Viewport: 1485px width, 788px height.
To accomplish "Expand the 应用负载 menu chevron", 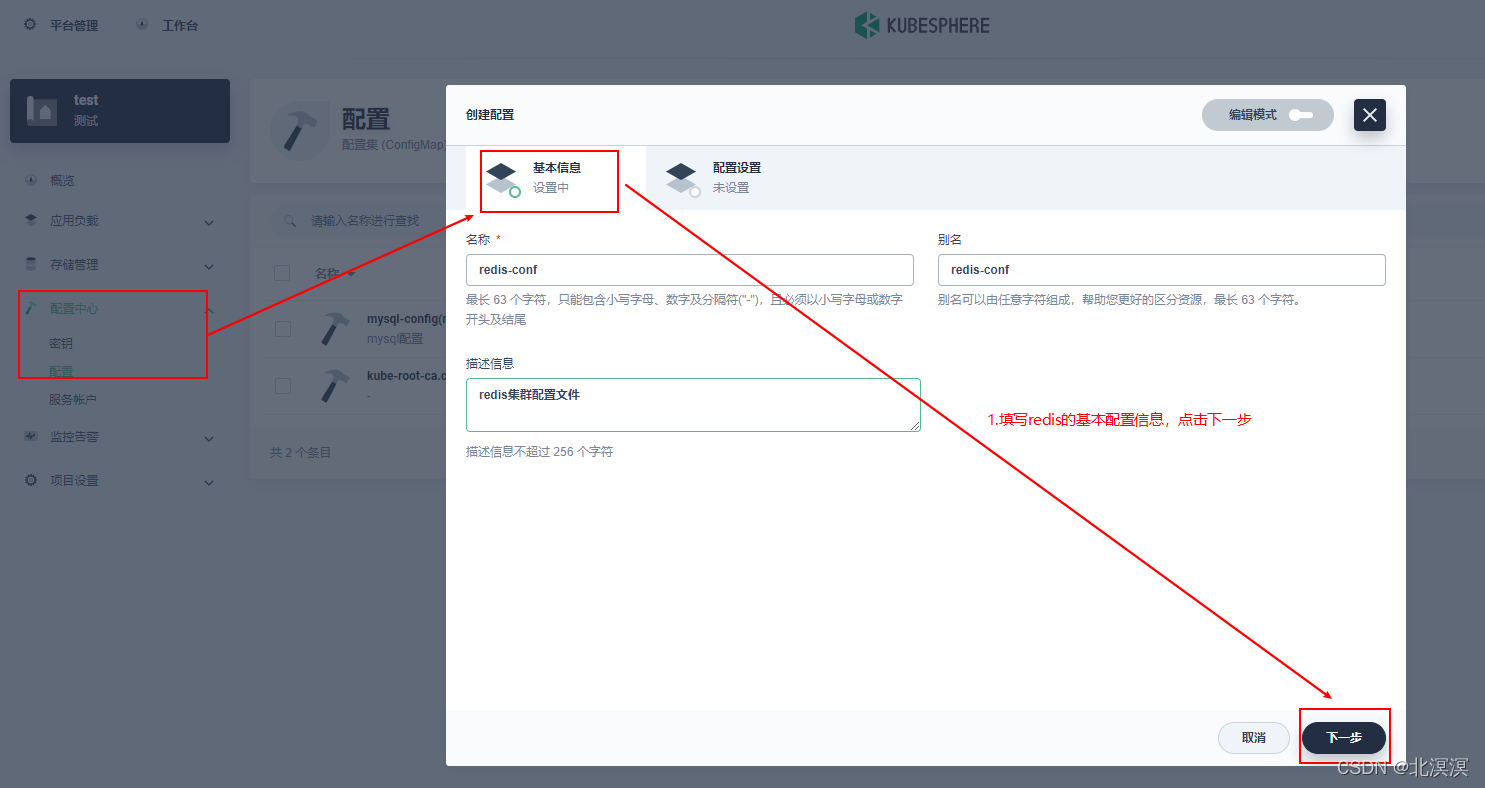I will pos(209,222).
